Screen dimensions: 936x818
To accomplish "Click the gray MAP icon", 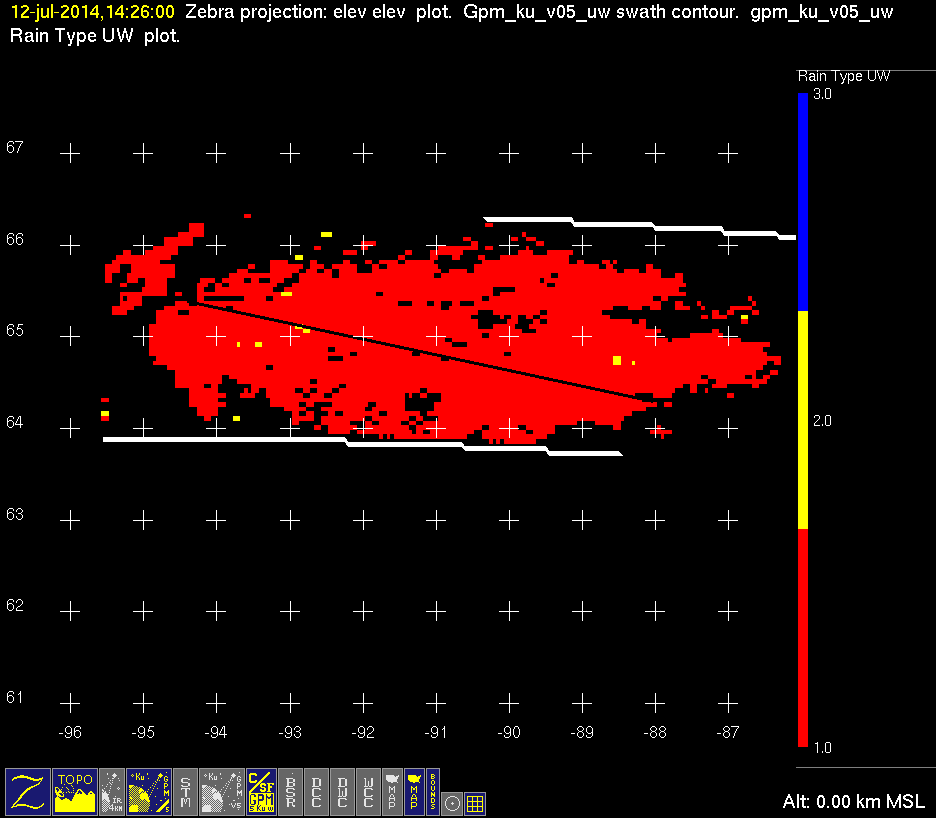I will [392, 791].
